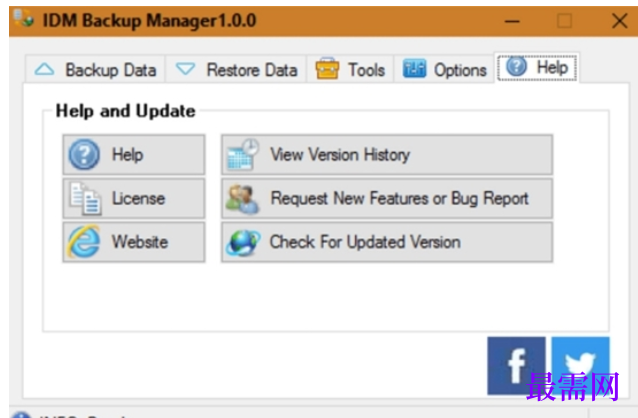Open the Tools tab
This screenshot has width=638, height=418.
[x=350, y=70]
